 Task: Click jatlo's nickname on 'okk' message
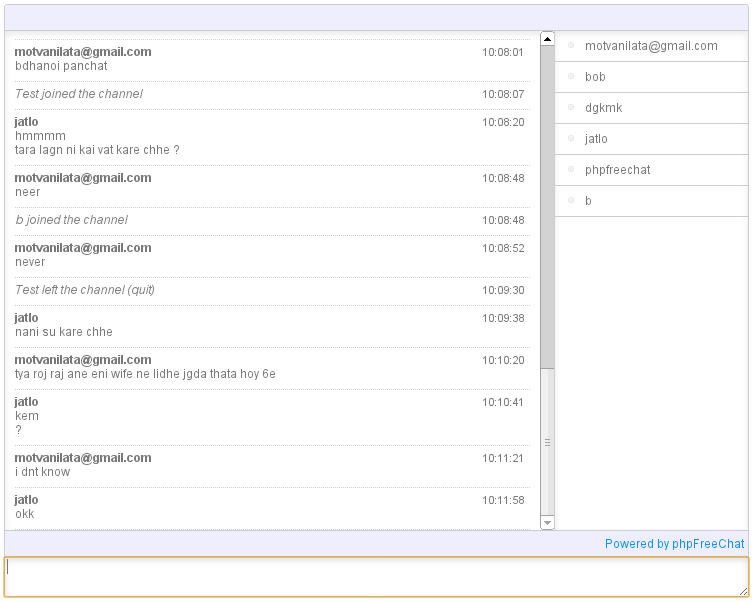(26, 500)
